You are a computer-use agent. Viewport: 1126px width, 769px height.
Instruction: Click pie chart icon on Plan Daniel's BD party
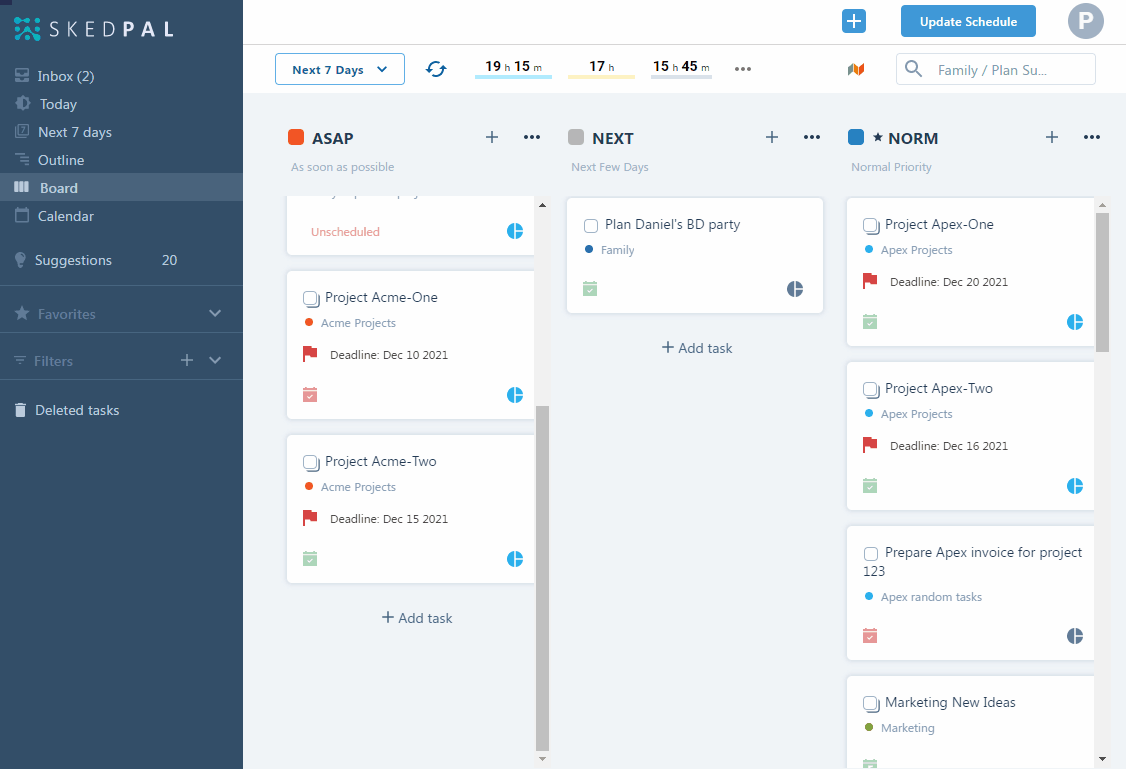coord(795,289)
